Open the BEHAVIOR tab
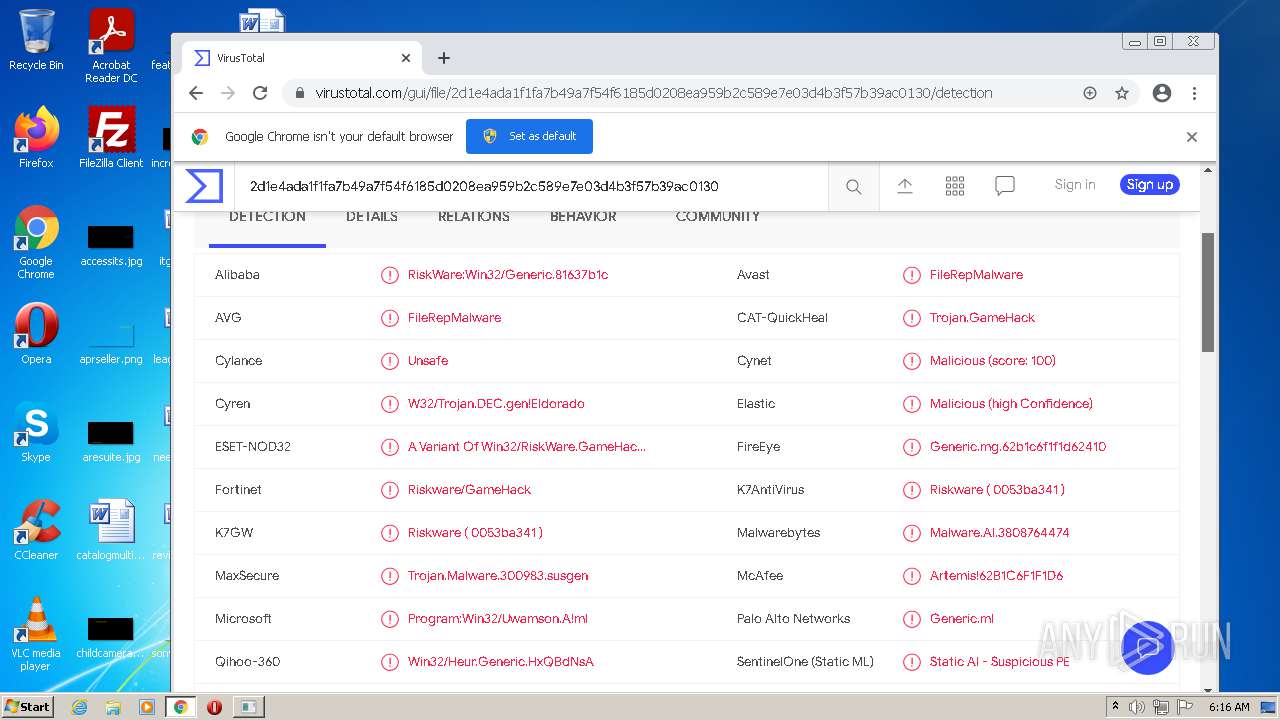The image size is (1280, 720). (x=583, y=217)
